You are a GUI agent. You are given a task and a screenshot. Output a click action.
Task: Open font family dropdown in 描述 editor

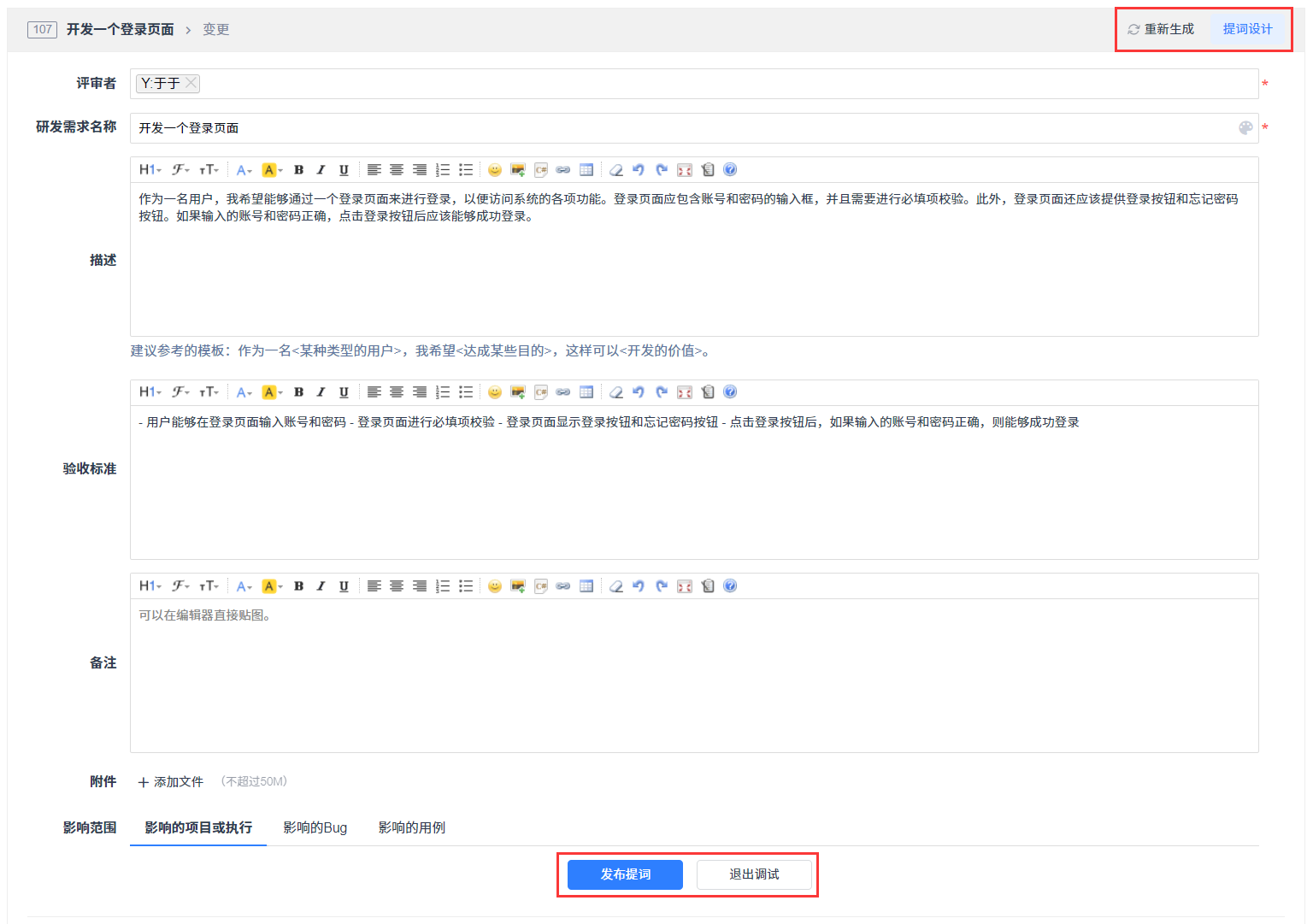(180, 170)
